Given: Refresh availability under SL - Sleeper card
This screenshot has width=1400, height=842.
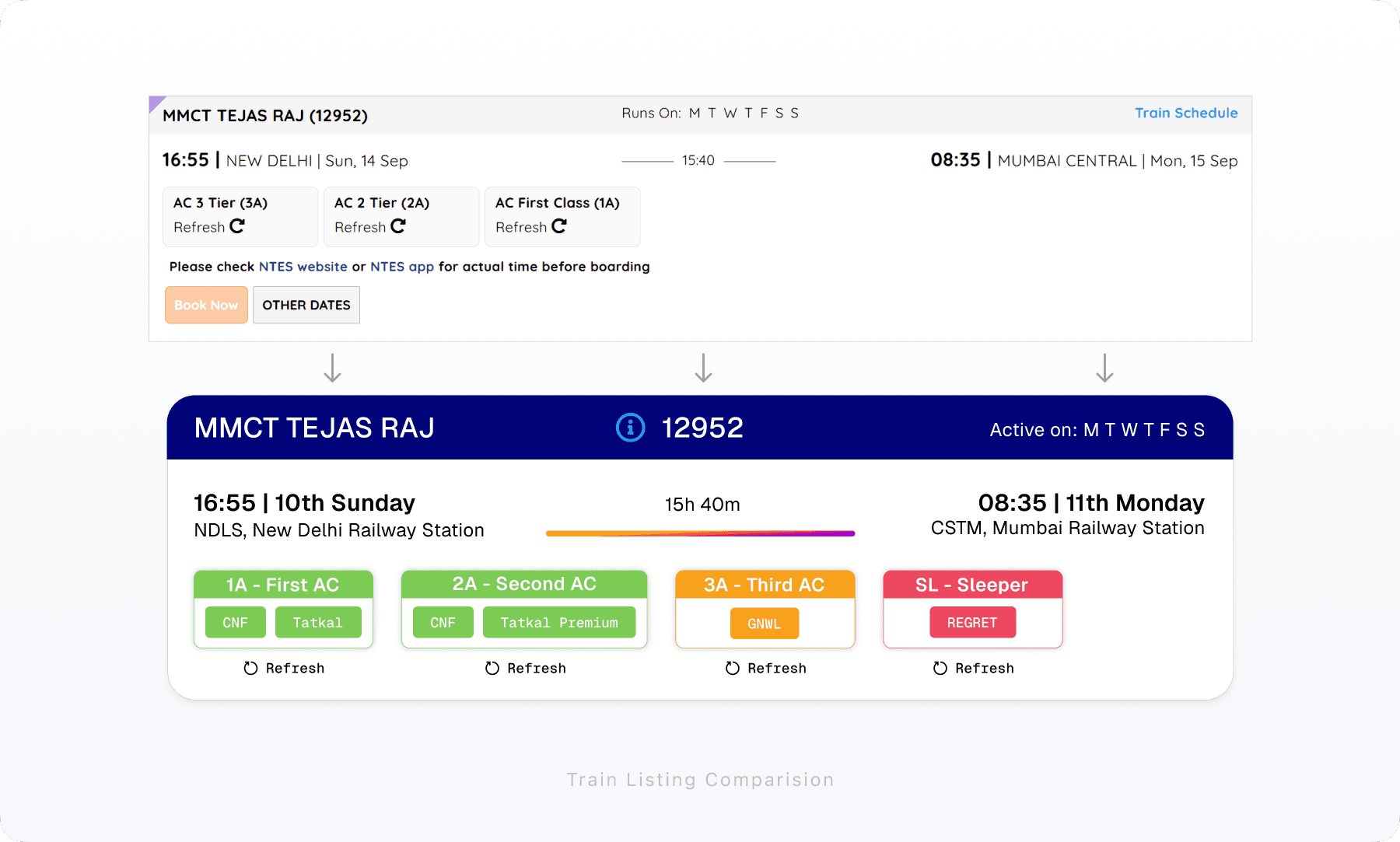Looking at the screenshot, I should (973, 669).
